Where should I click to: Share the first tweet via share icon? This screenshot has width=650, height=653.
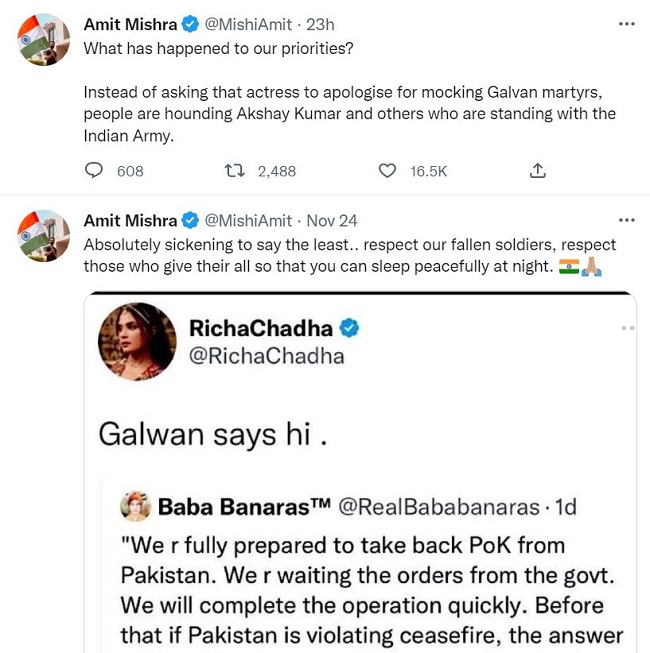click(537, 171)
